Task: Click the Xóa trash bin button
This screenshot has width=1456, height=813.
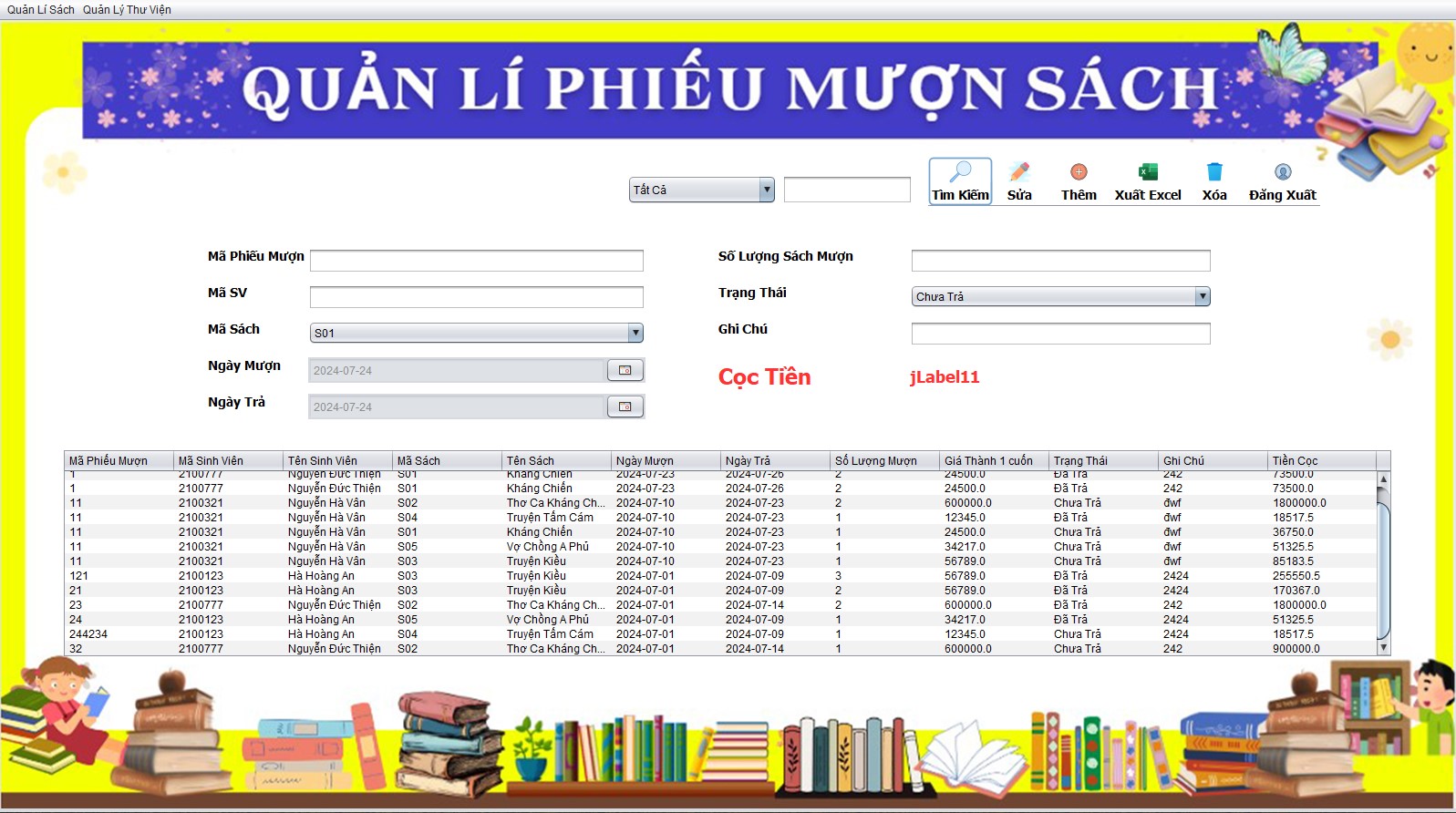Action: [x=1214, y=181]
